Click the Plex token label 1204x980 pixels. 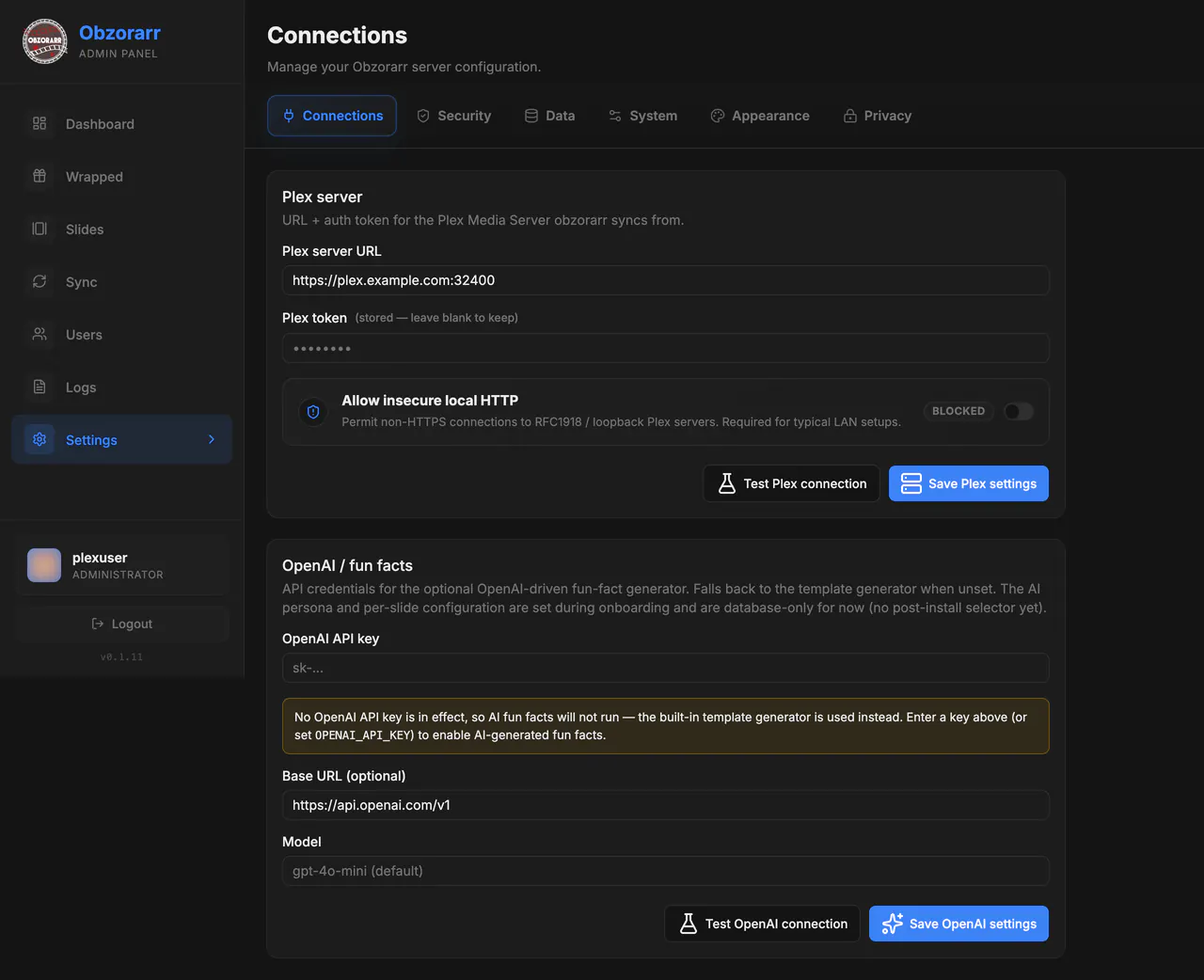(x=314, y=318)
